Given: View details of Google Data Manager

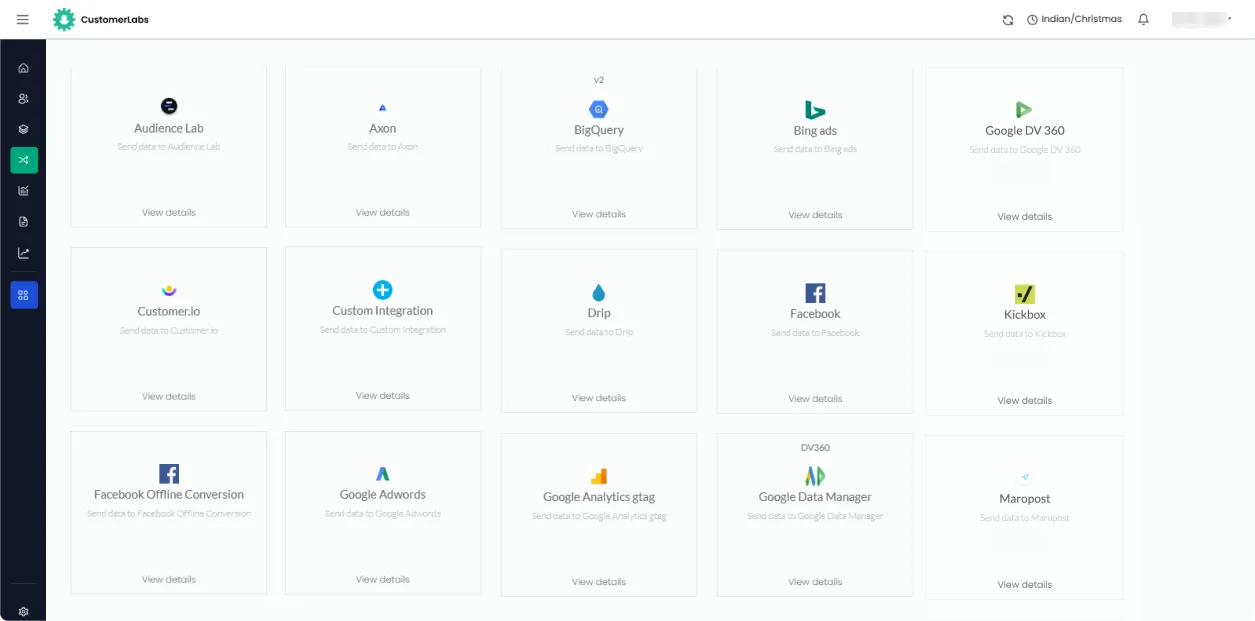Looking at the screenshot, I should click(x=815, y=582).
